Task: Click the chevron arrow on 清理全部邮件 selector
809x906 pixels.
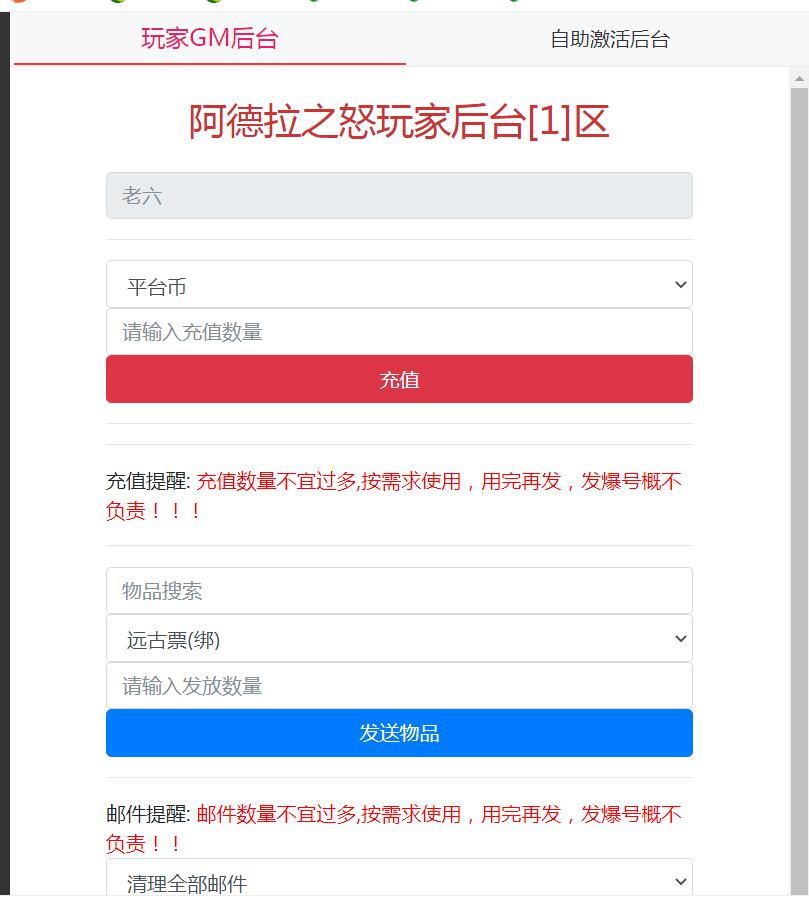Action: tap(681, 882)
